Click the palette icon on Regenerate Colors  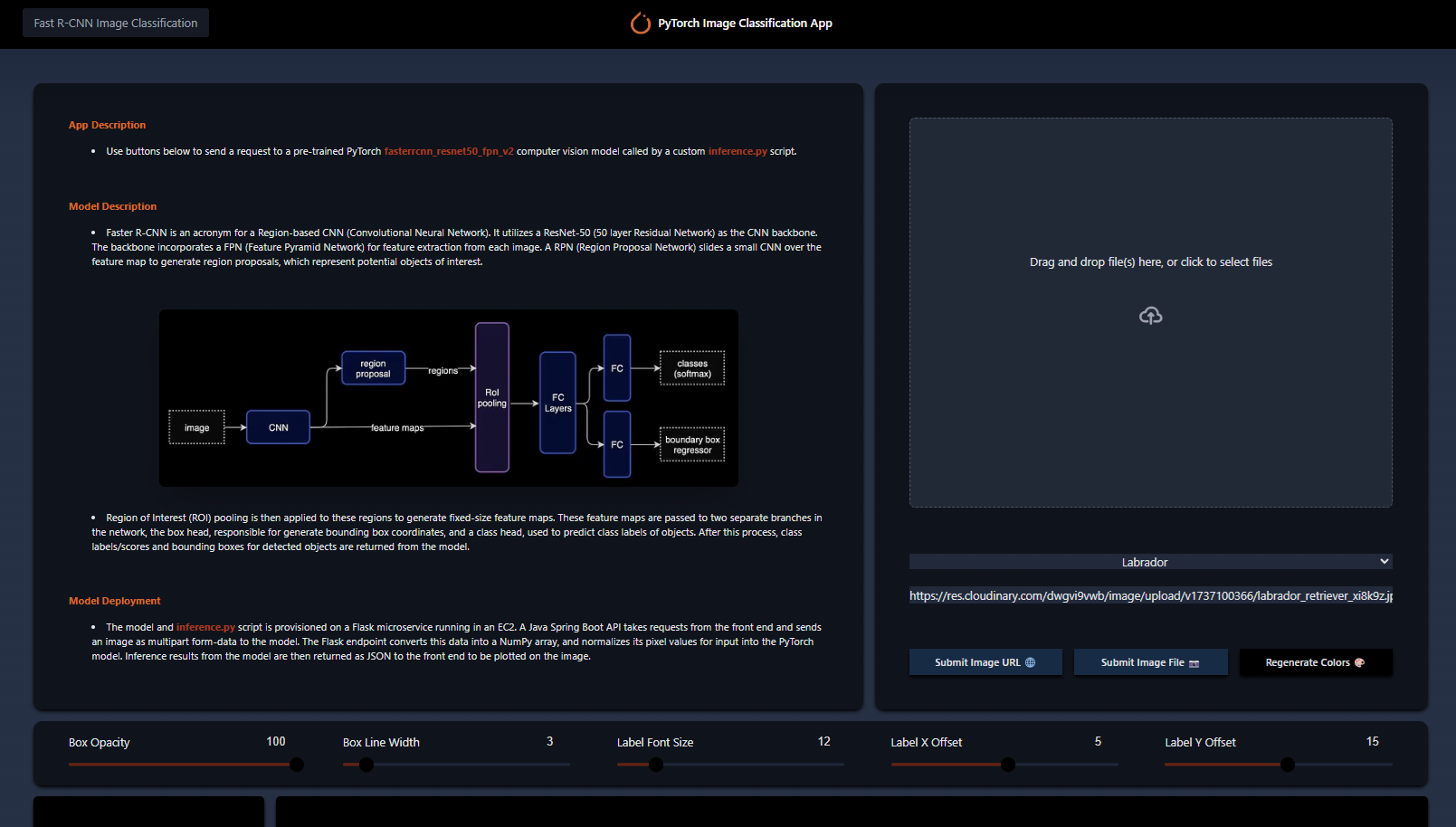[x=1359, y=662]
